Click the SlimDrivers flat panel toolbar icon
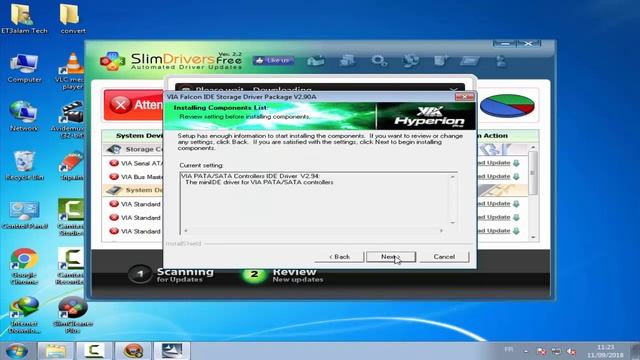 (x=470, y=61)
